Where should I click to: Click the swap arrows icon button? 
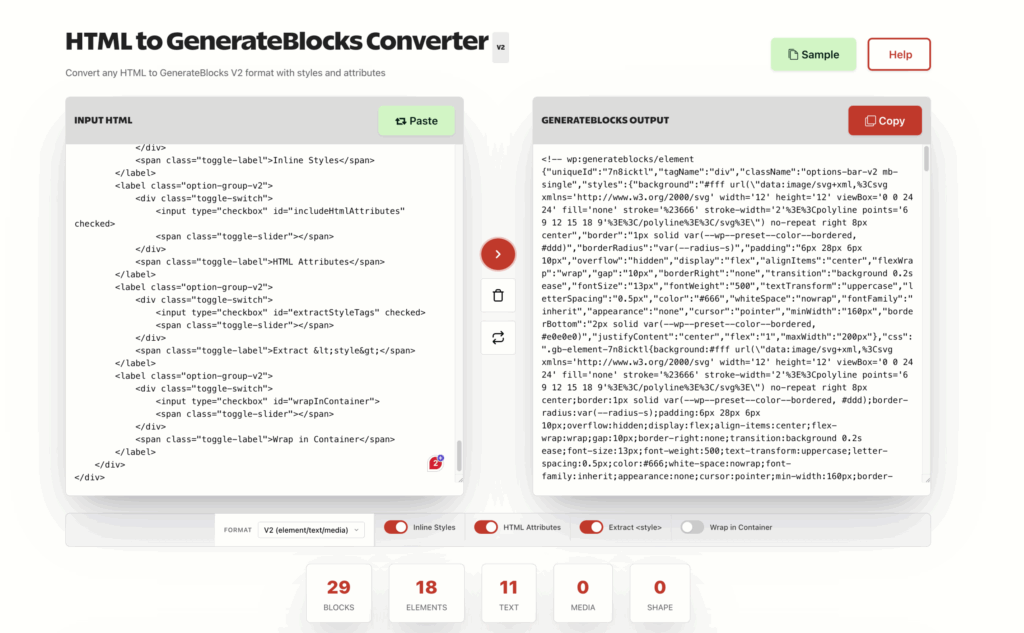[497, 338]
